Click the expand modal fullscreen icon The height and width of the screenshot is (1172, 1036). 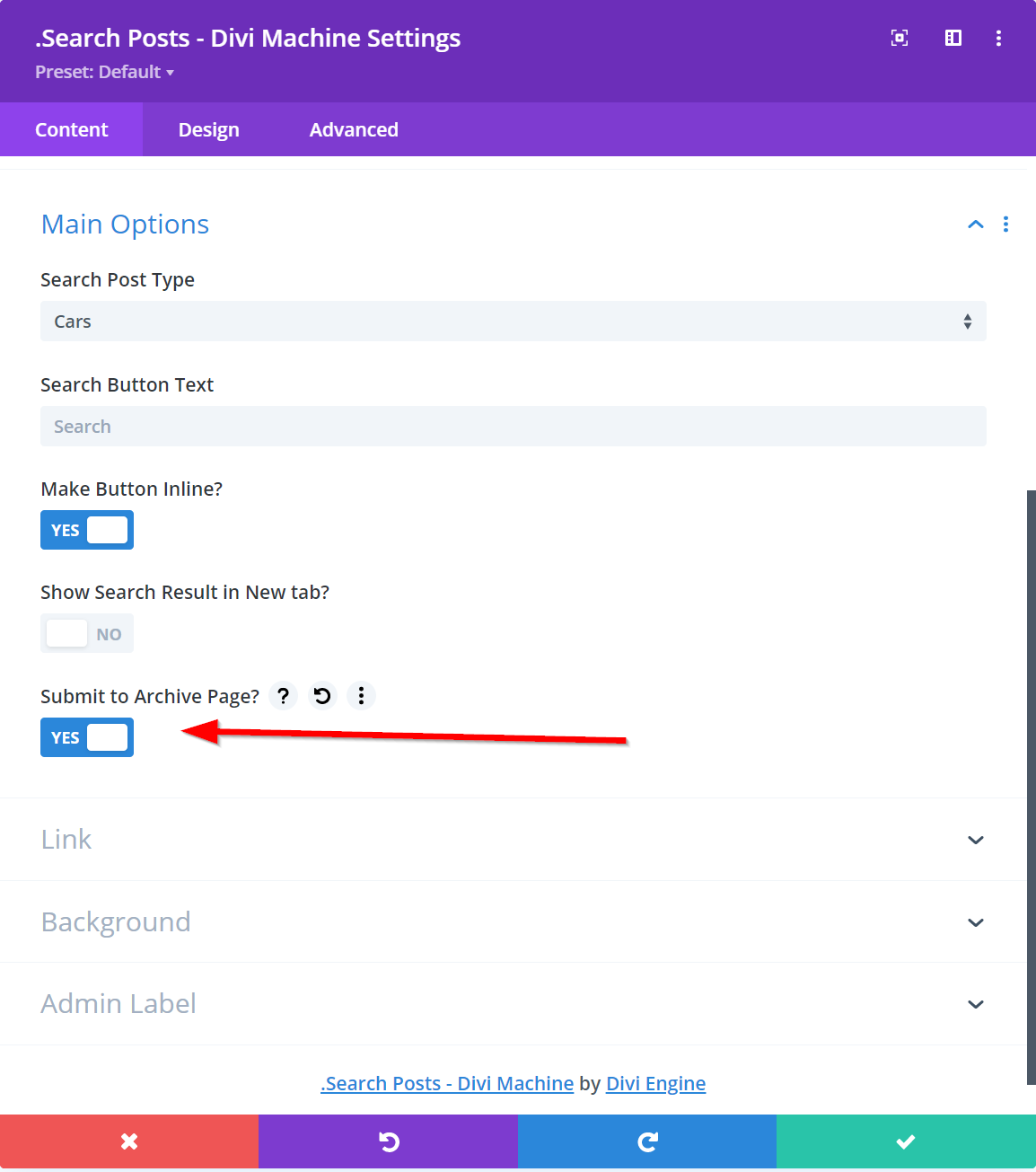pos(899,38)
